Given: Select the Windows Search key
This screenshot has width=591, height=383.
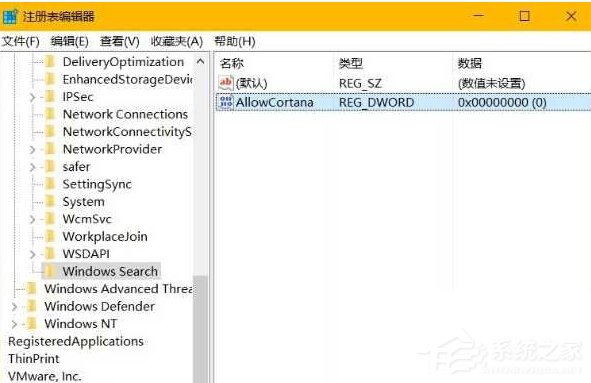Looking at the screenshot, I should pos(110,271).
